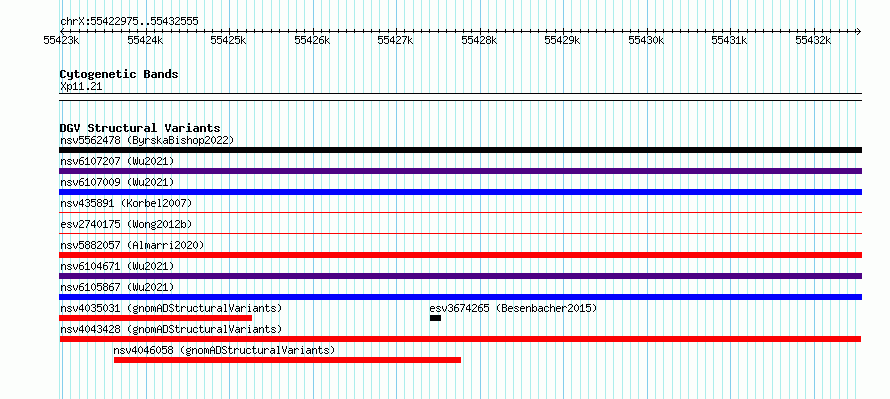Open the esv3674265 (Besenbacher2015) label
Screen dimensions: 890x399
pos(513,308)
